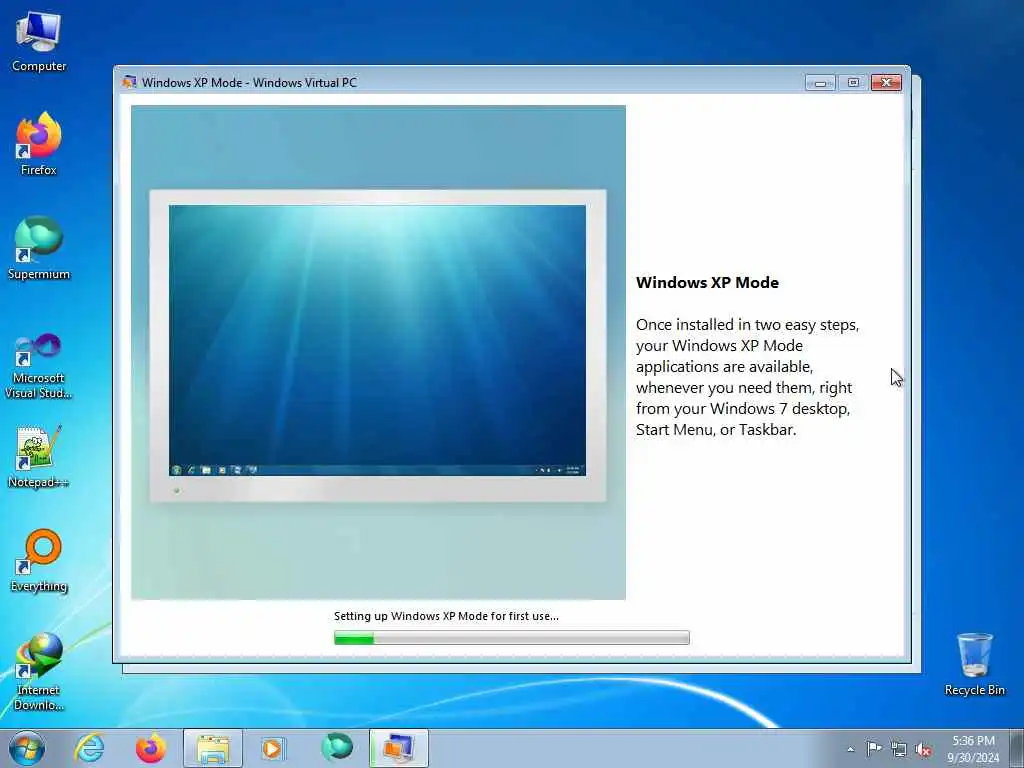Screen dimensions: 1024x768
Task: Select the Notepad++ desktop shortcut
Action: (39, 457)
